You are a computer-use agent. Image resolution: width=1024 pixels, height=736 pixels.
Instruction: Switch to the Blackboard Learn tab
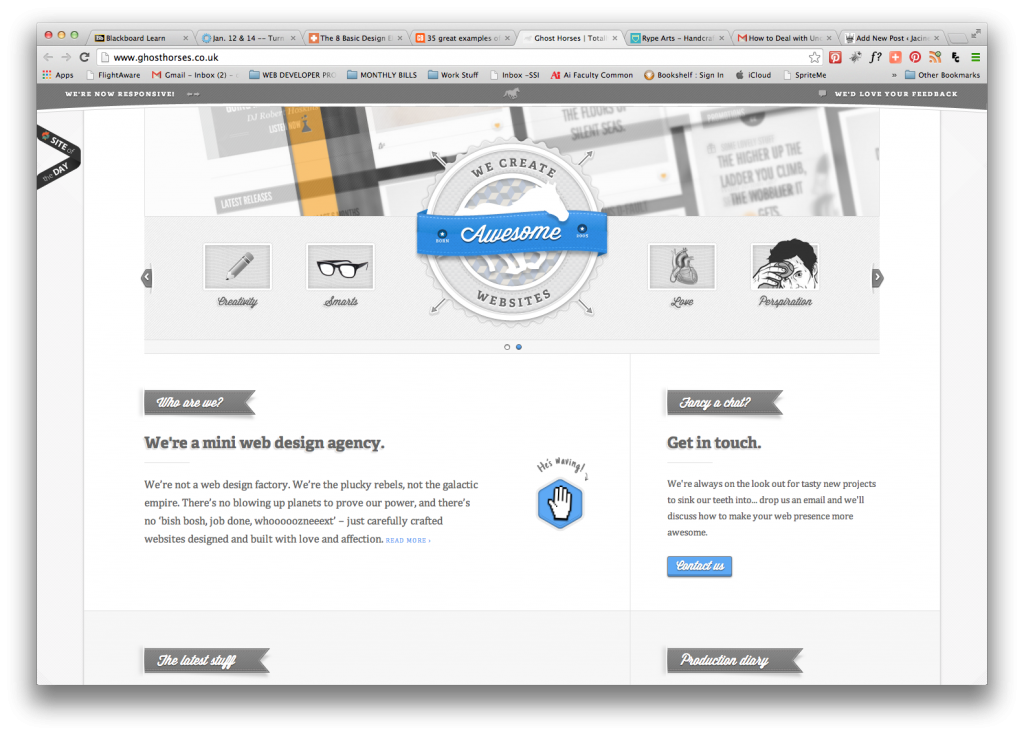[141, 38]
